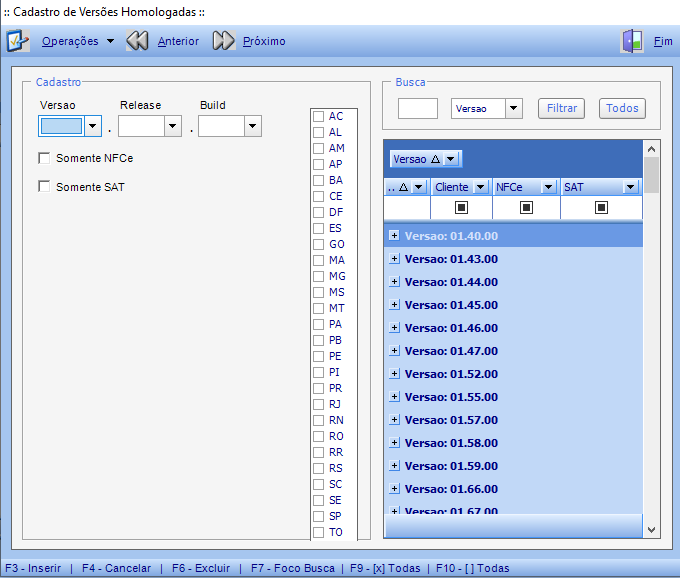The height and width of the screenshot is (578, 680).
Task: Click the first grid column sort header
Action: [407, 187]
